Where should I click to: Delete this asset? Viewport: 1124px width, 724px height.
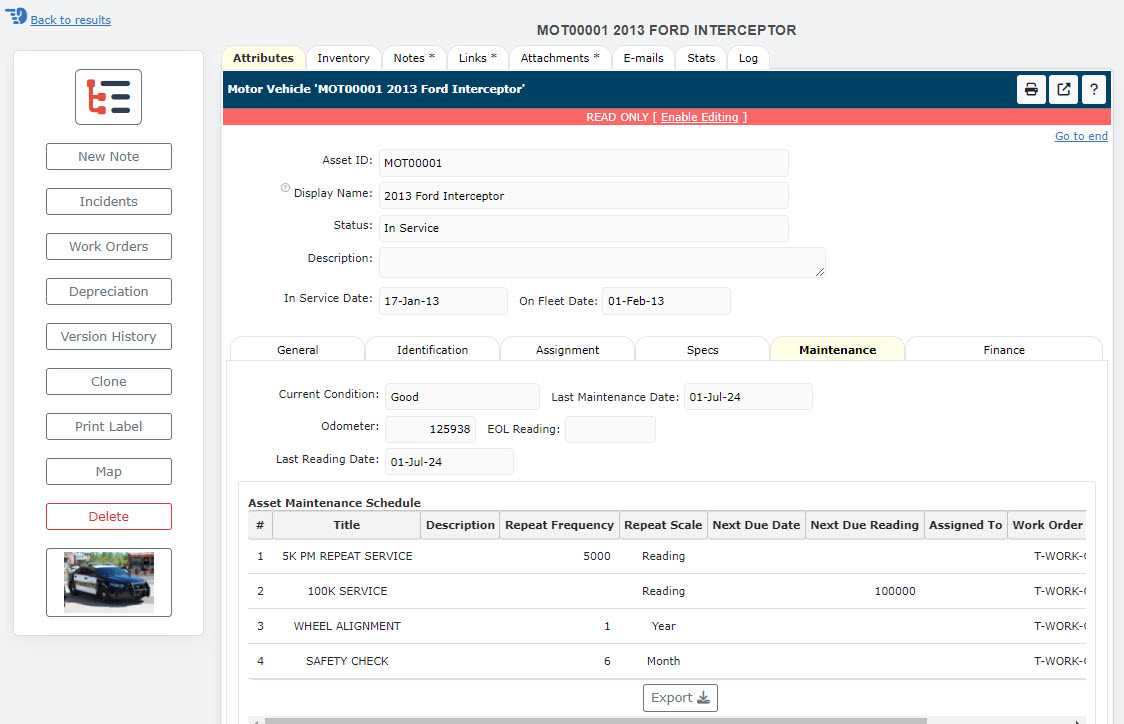tap(108, 516)
